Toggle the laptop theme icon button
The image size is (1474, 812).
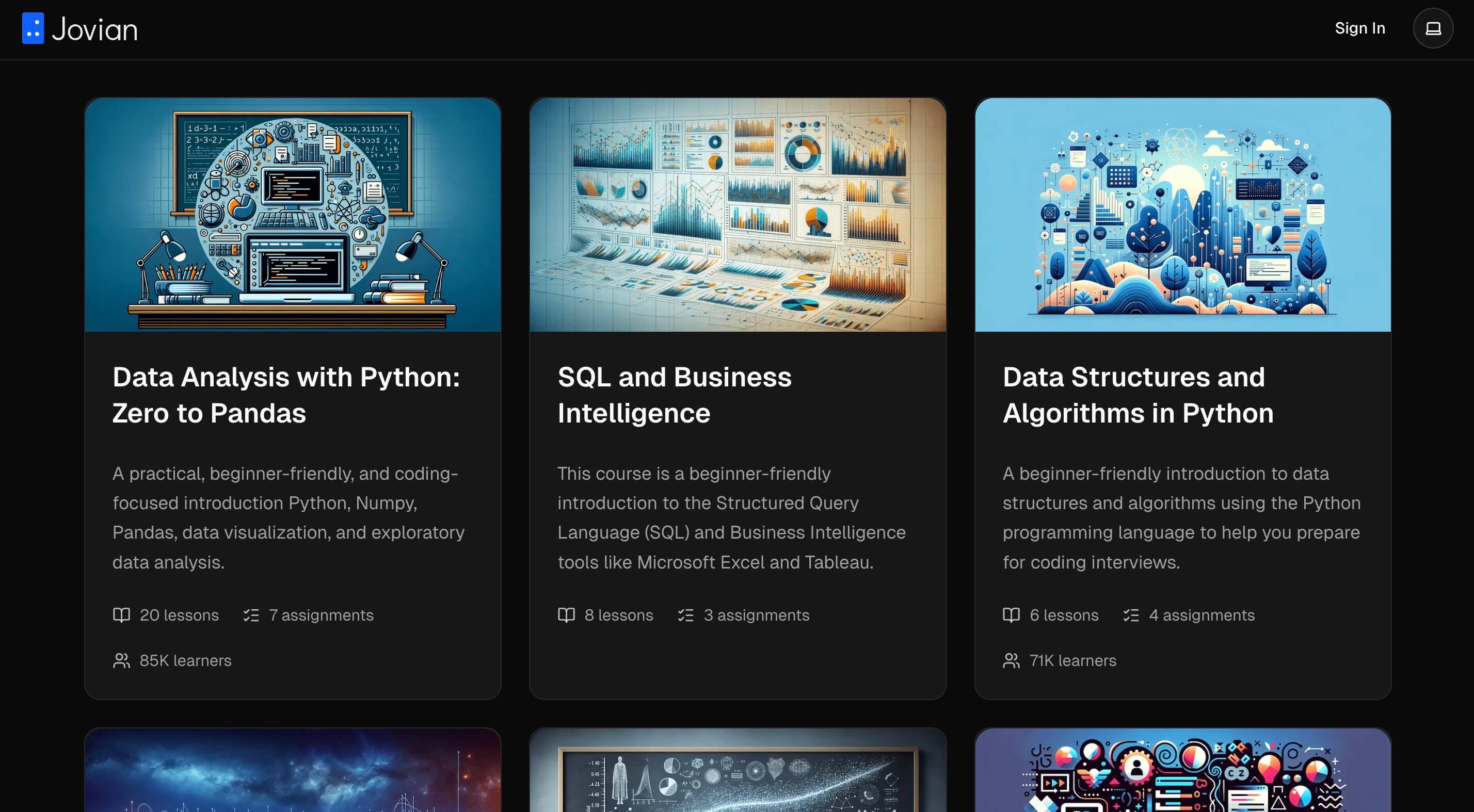click(x=1432, y=28)
